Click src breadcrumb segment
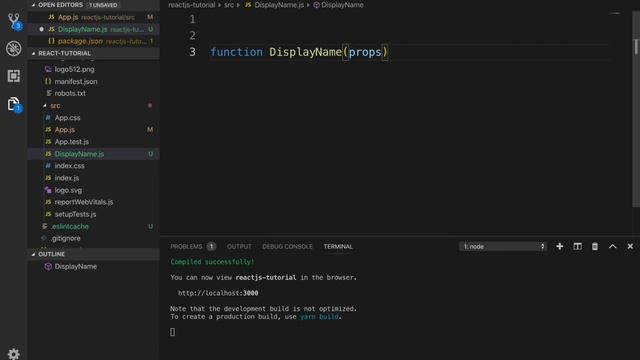640x360 pixels. pos(229,5)
